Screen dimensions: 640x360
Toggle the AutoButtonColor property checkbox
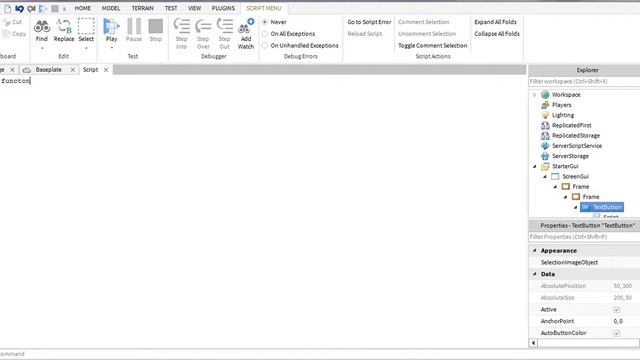coord(617,333)
